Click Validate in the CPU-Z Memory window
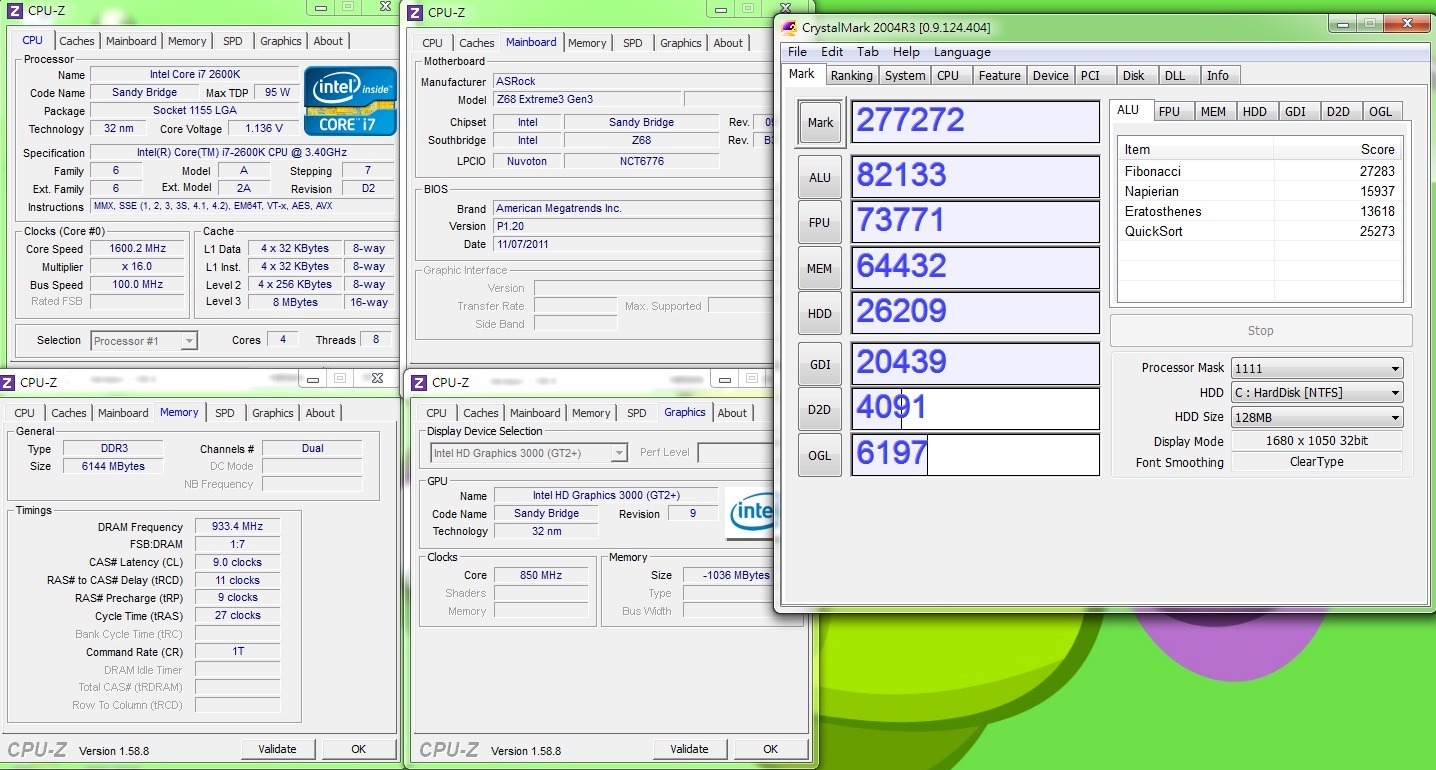The width and height of the screenshot is (1436, 770). click(278, 749)
